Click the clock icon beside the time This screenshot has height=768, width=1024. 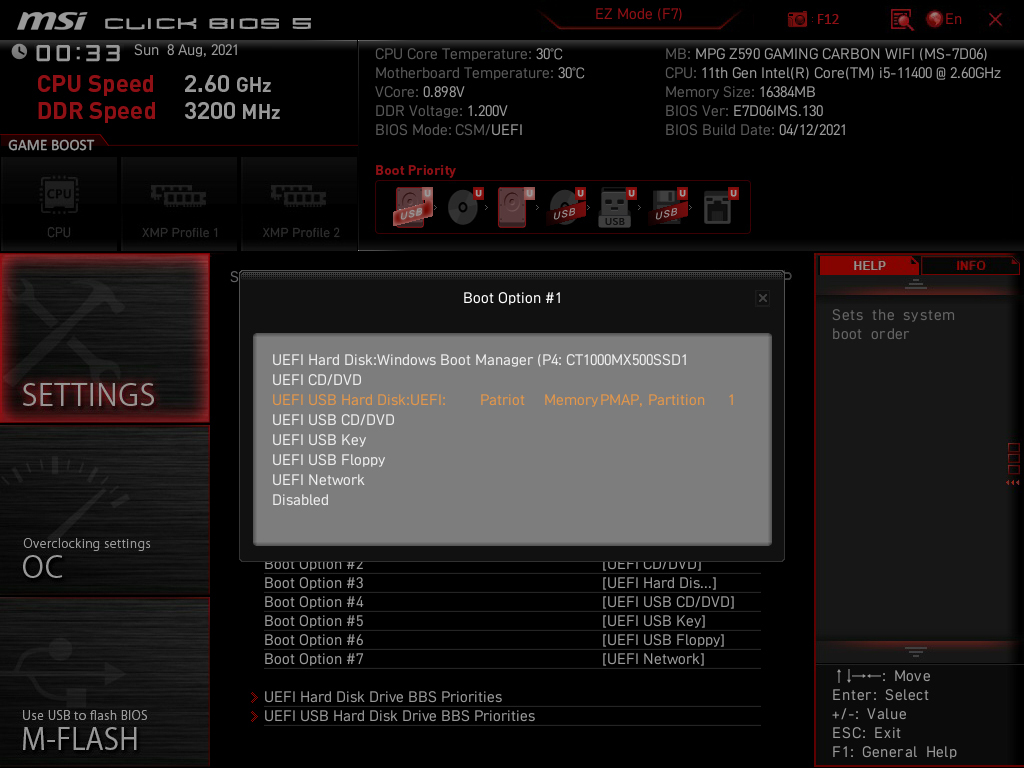point(20,52)
